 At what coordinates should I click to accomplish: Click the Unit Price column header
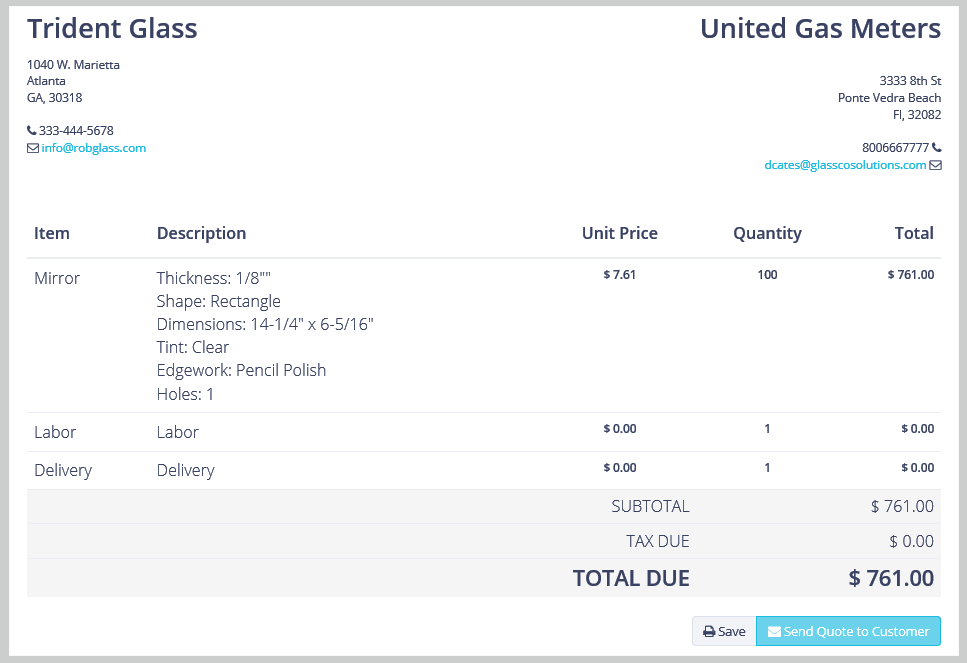tap(619, 233)
